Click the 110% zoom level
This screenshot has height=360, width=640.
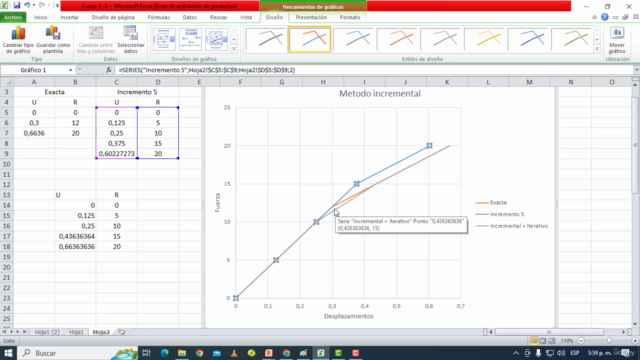tap(567, 341)
